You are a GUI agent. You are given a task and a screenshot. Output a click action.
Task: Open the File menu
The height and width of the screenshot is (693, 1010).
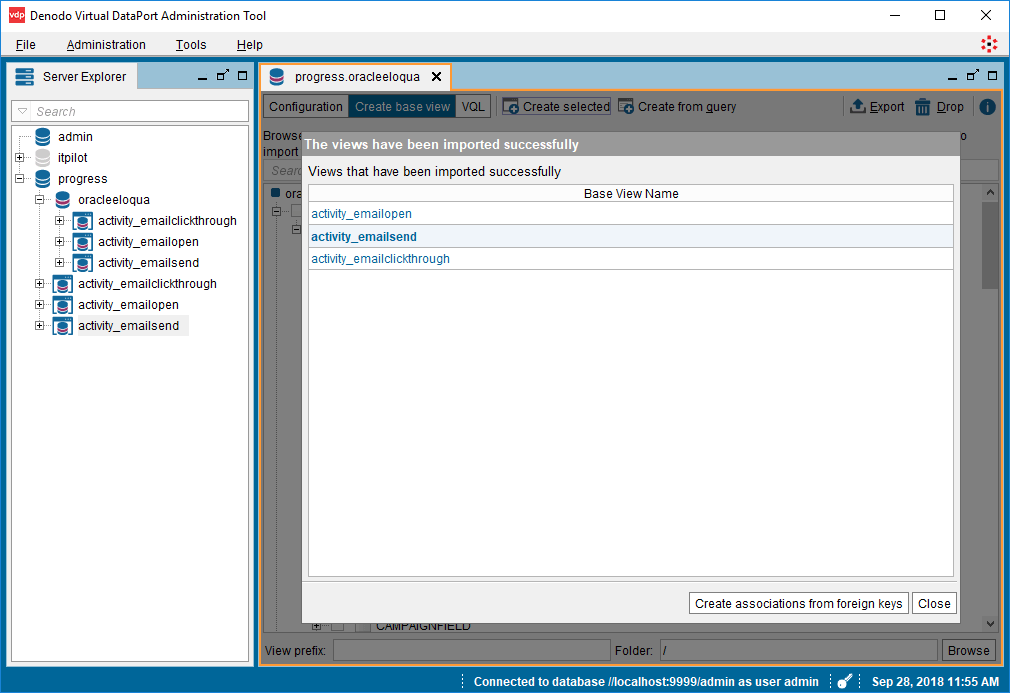coord(26,44)
